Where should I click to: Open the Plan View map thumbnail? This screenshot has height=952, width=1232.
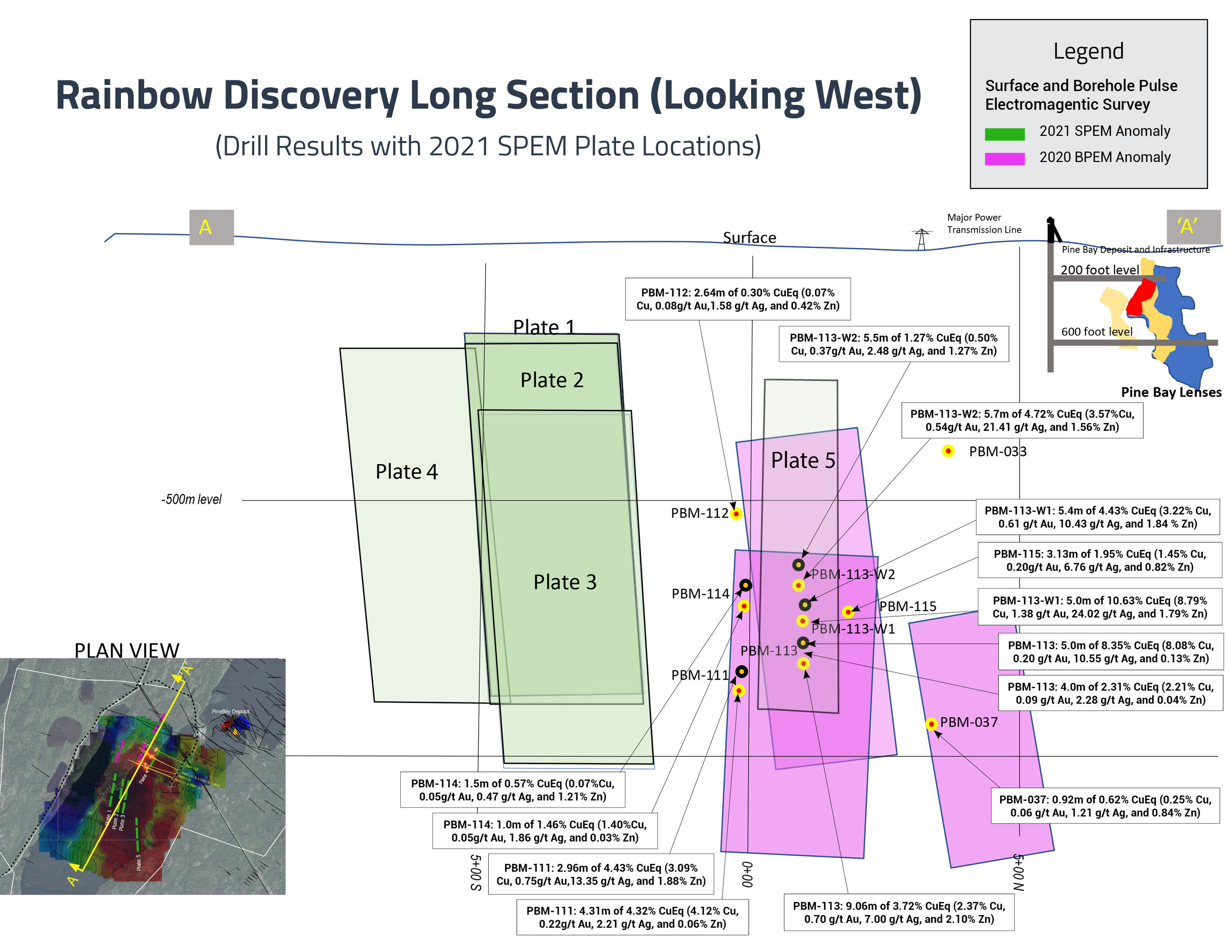click(x=143, y=776)
